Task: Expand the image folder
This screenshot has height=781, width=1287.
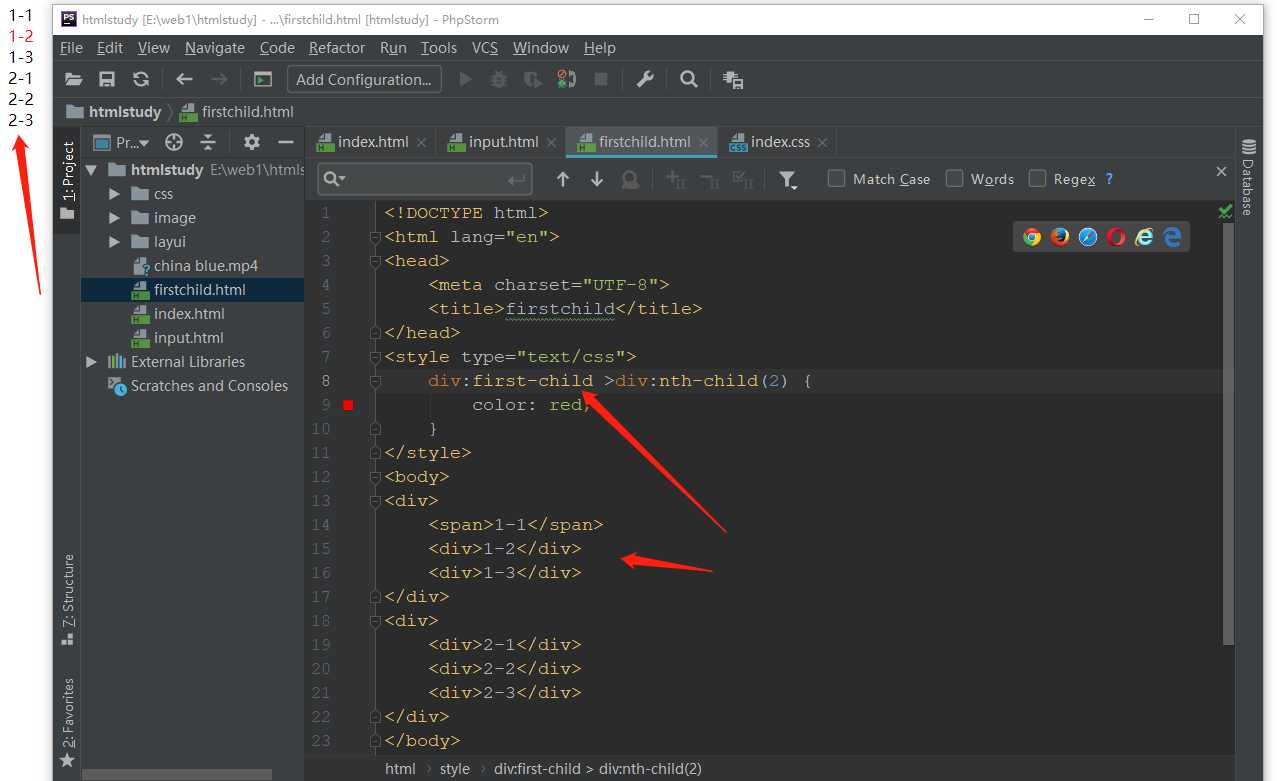Action: click(114, 218)
